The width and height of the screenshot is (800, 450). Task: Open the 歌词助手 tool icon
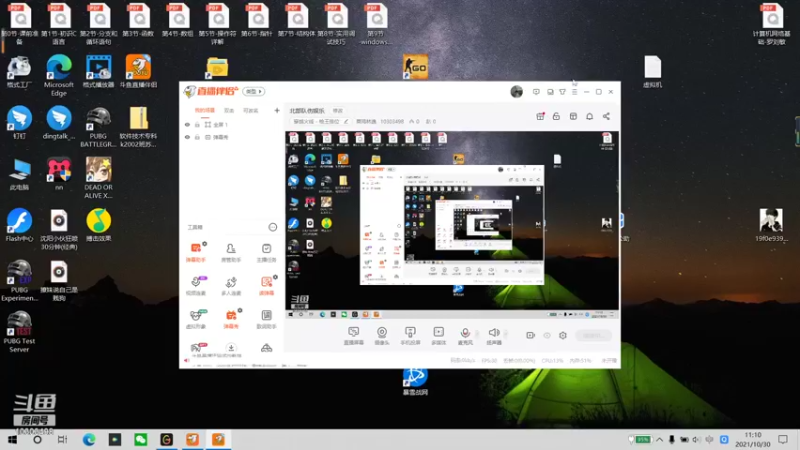(266, 319)
